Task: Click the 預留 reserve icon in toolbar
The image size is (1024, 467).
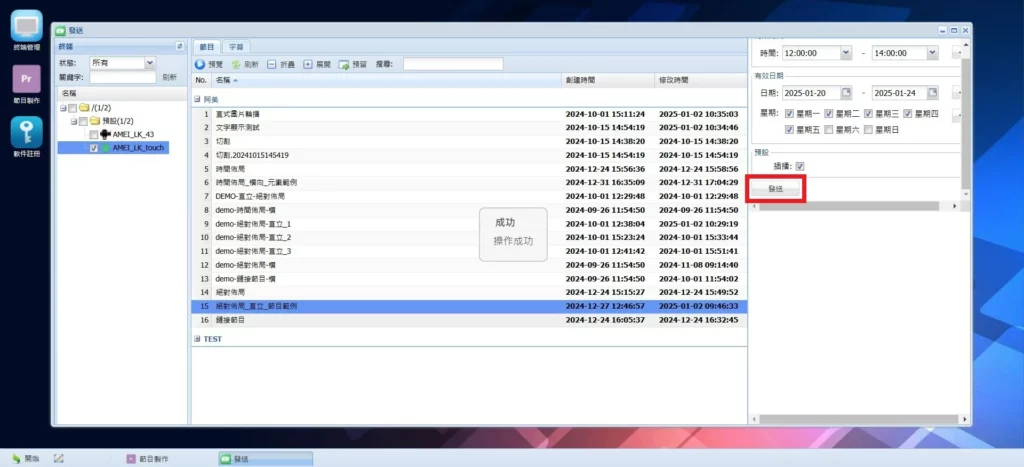Action: click(x=344, y=64)
